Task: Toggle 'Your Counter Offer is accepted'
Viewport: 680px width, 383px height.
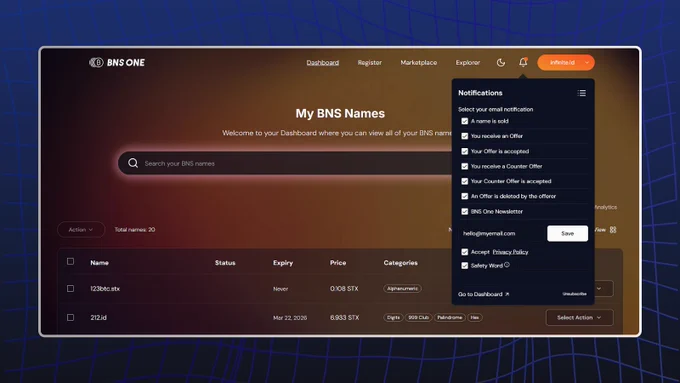Action: (x=464, y=181)
